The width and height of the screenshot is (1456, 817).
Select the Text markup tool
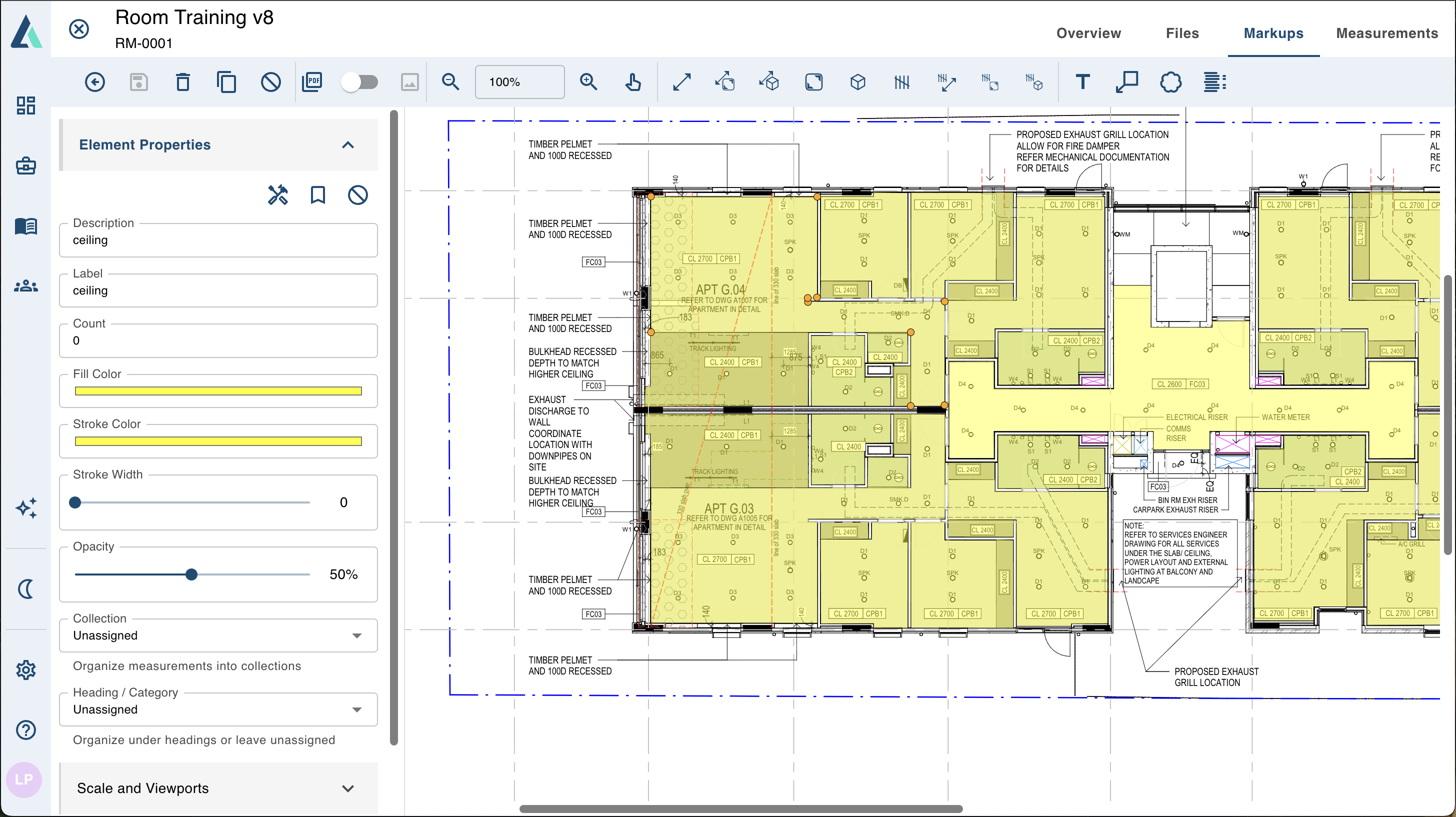pyautogui.click(x=1083, y=82)
